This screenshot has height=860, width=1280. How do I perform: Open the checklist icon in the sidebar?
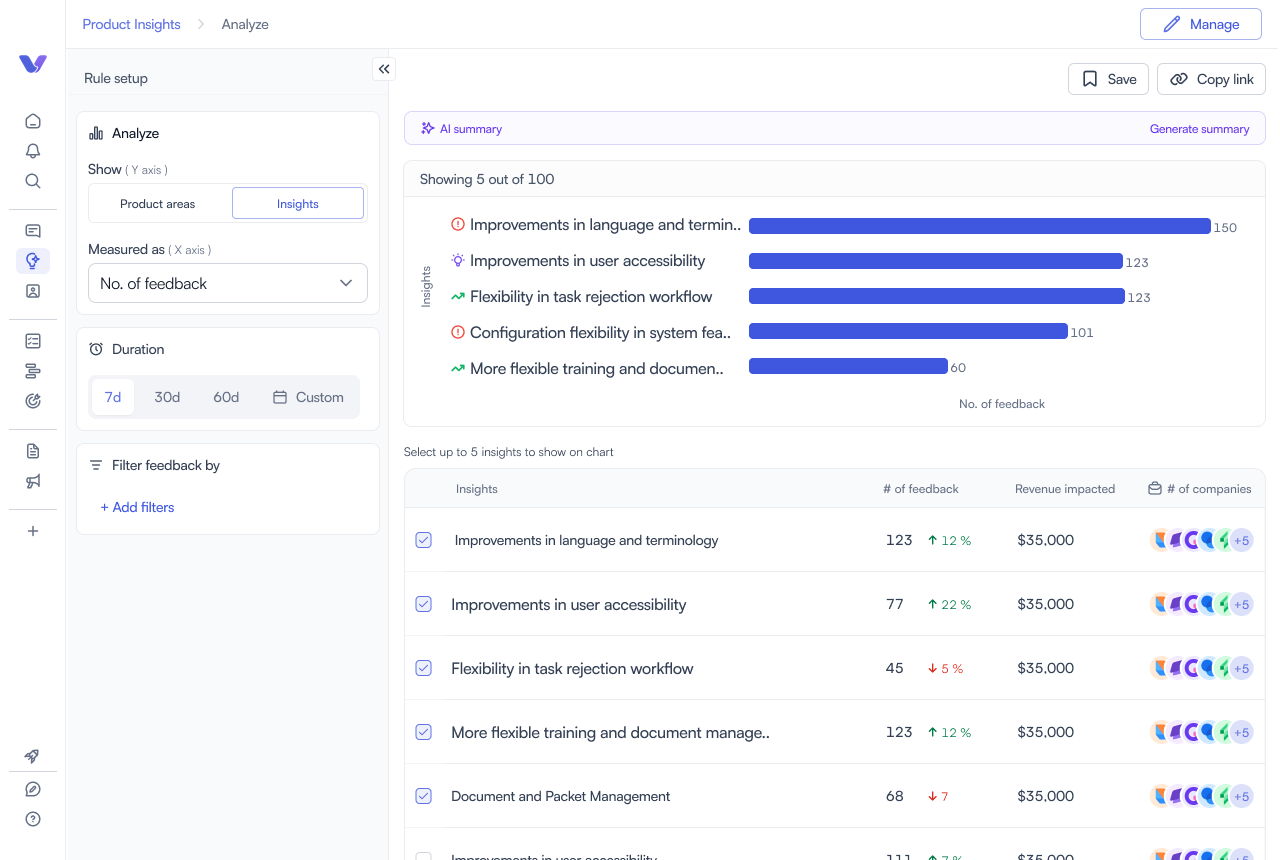click(x=33, y=341)
